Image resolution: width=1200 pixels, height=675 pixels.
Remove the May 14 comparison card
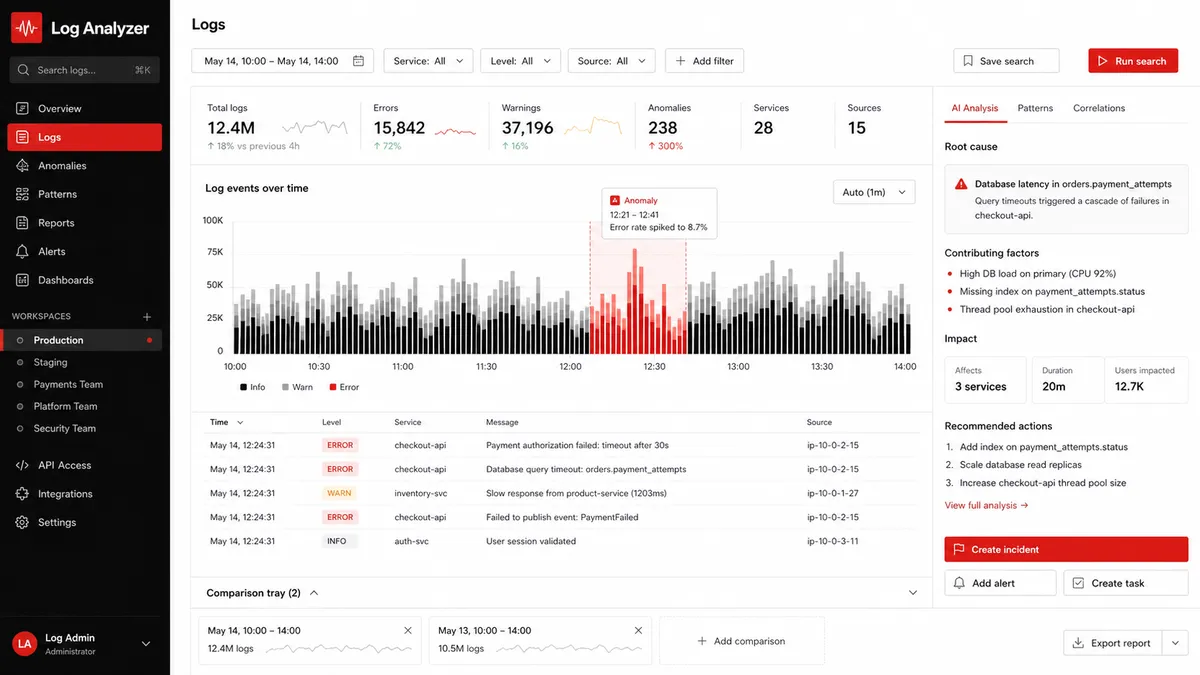click(408, 631)
